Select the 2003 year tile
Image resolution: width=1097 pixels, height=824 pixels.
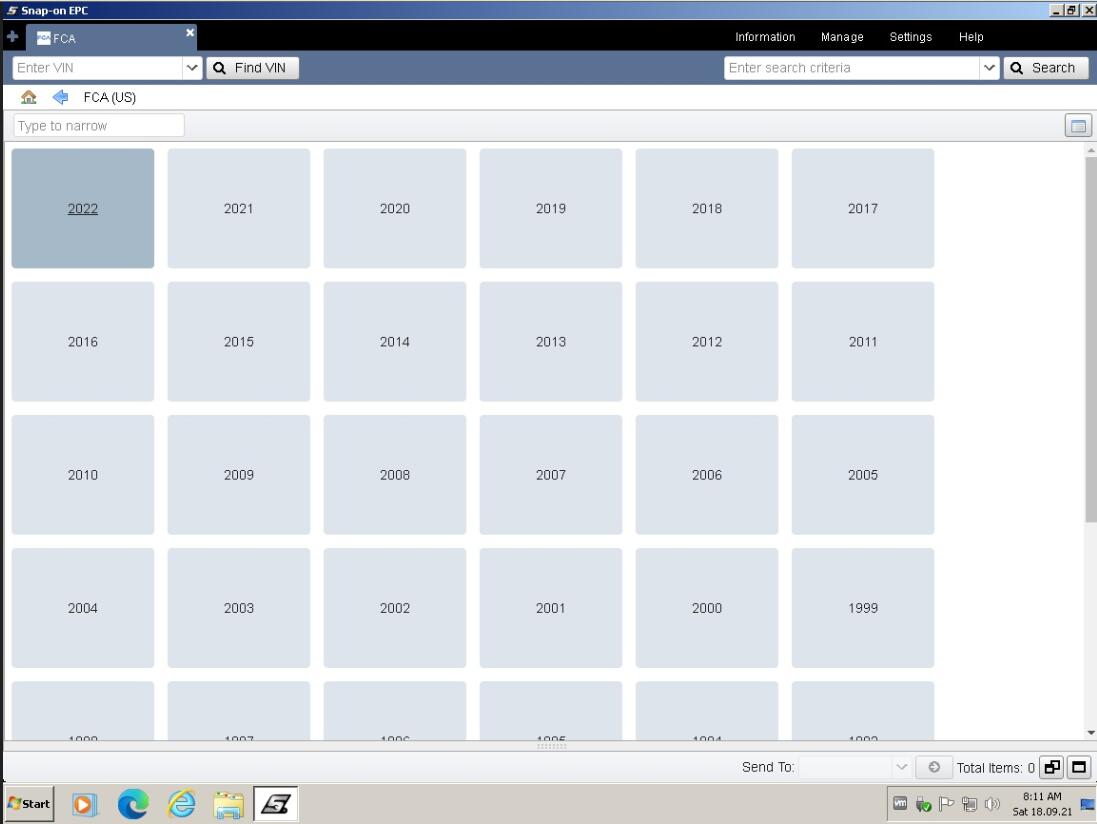pyautogui.click(x=239, y=608)
